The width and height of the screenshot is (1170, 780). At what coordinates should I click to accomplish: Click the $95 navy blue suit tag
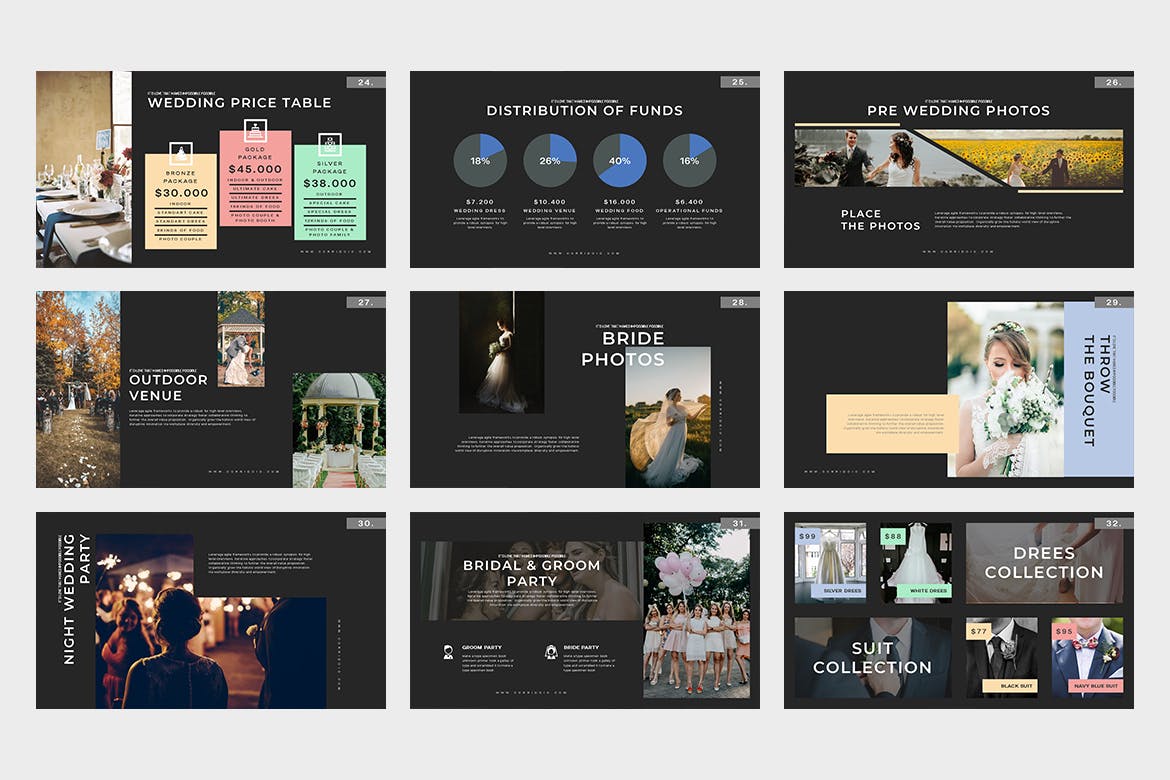pyautogui.click(x=1064, y=631)
